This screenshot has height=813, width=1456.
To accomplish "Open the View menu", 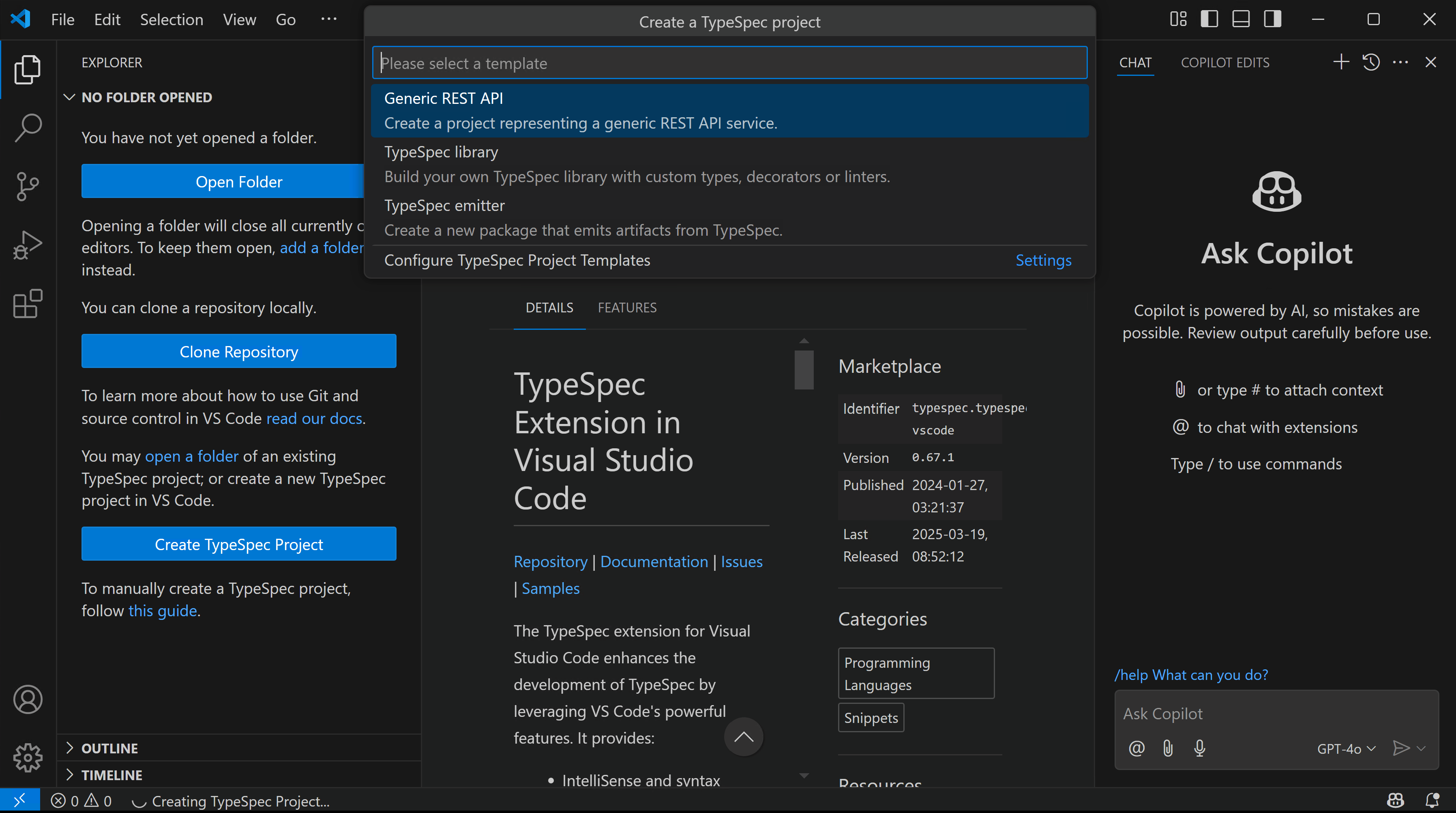I will coord(239,19).
